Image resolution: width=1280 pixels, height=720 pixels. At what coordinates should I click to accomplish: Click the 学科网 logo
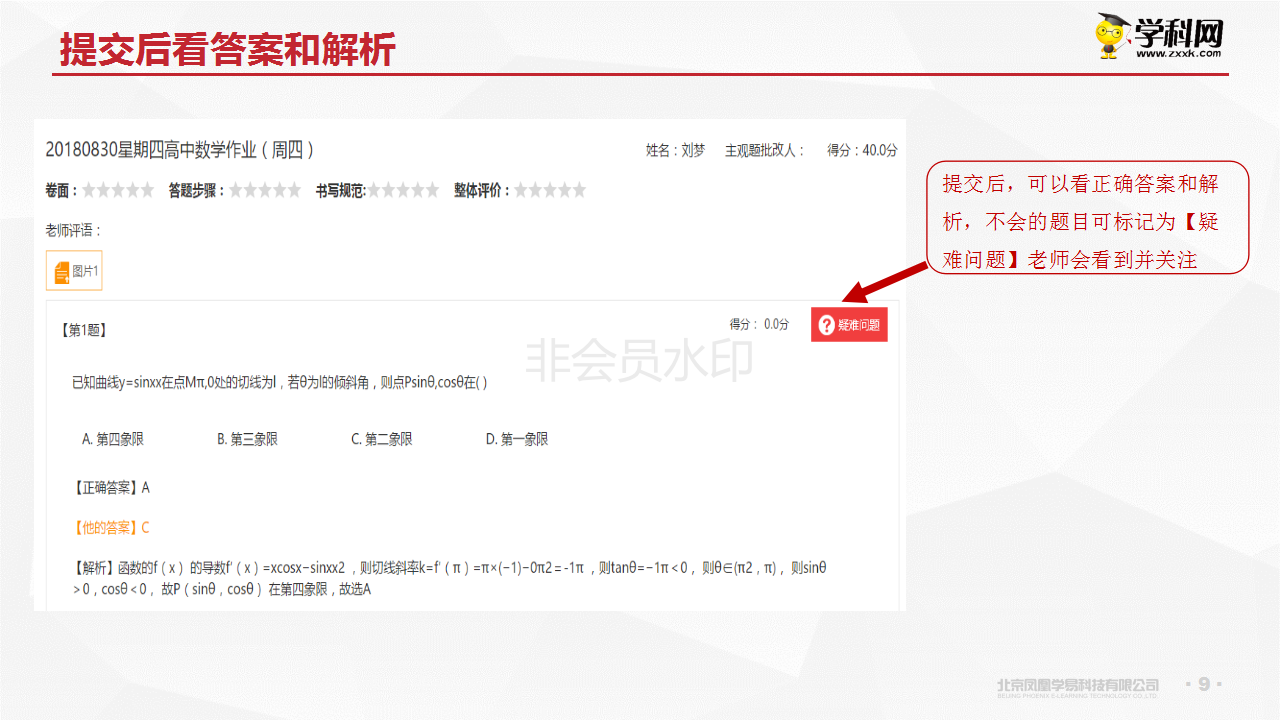(x=1162, y=37)
